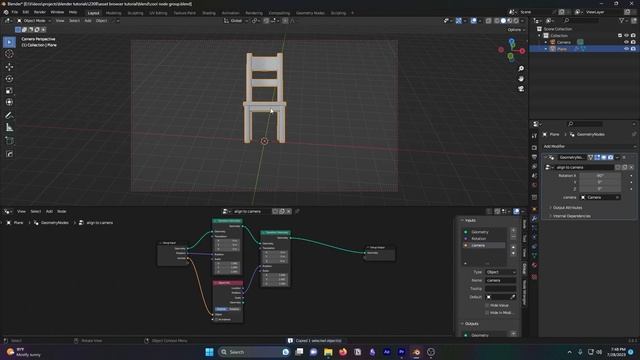Select the Transform tool in viewport toolbar
Viewport: 640px width, 360px height.
[9, 102]
